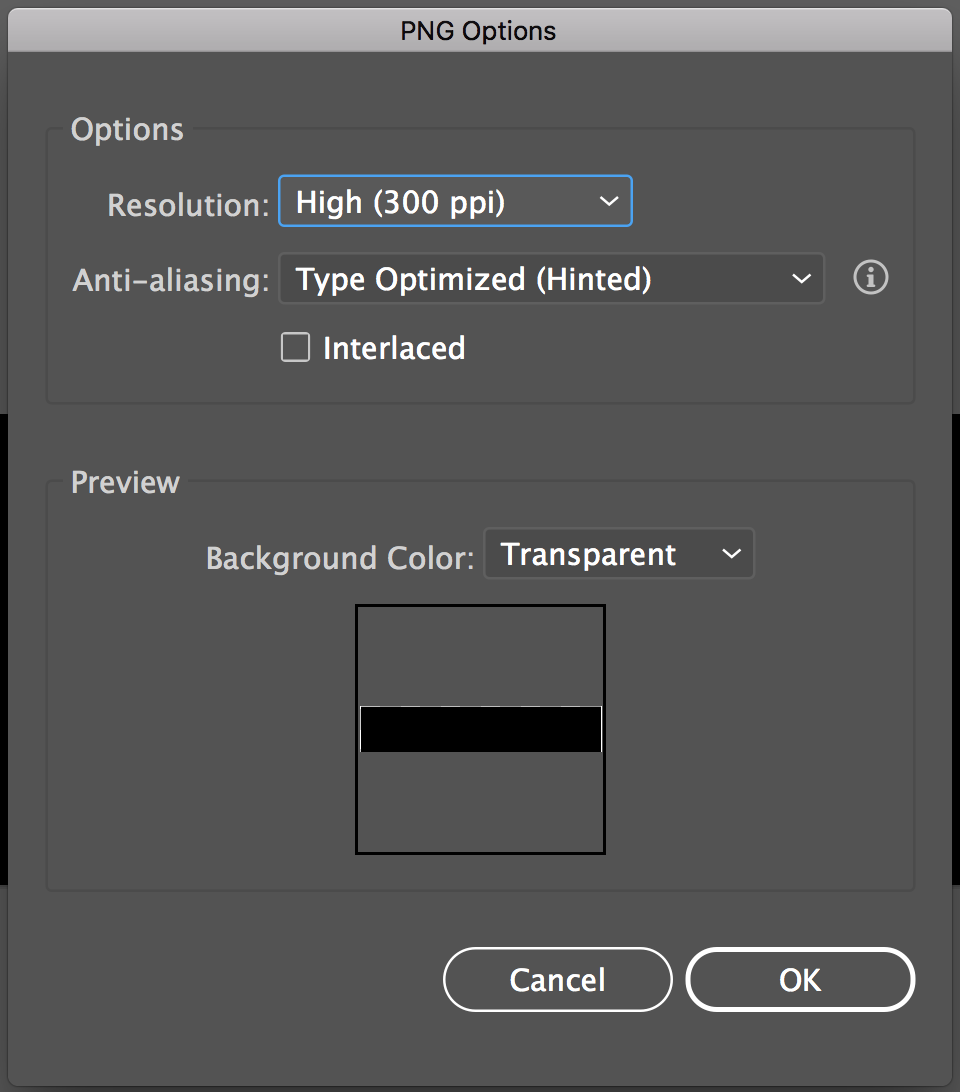
Task: Change Background Color from Transparent
Action: point(618,553)
